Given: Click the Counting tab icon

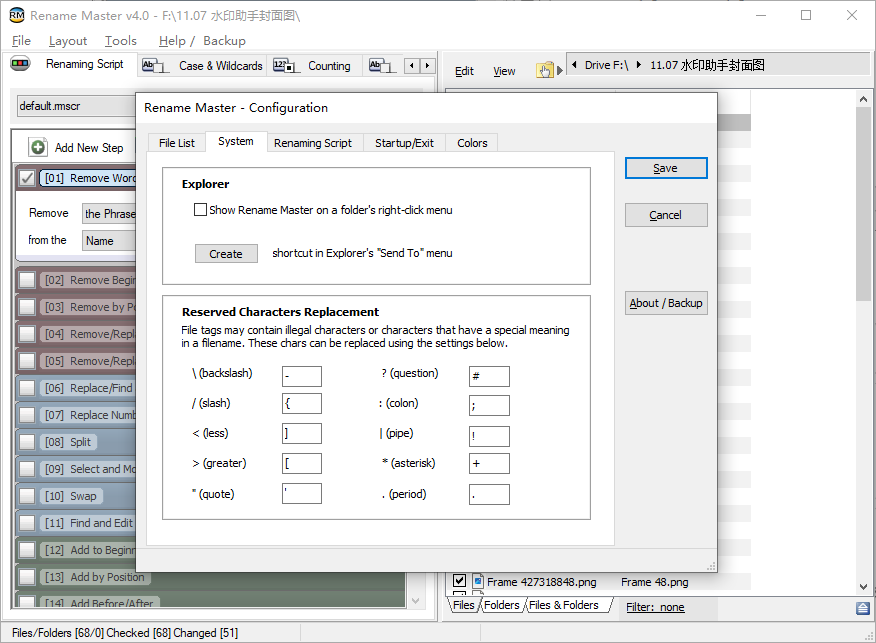Looking at the screenshot, I should (x=282, y=66).
